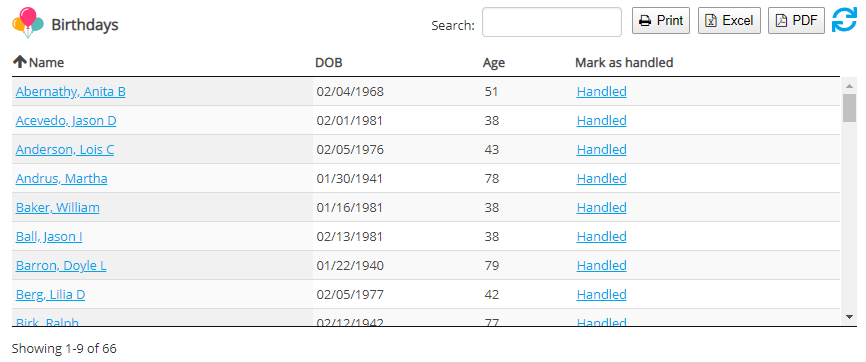Mark Baker, William as Handled
Viewport: 866px width, 362px height.
(x=601, y=207)
